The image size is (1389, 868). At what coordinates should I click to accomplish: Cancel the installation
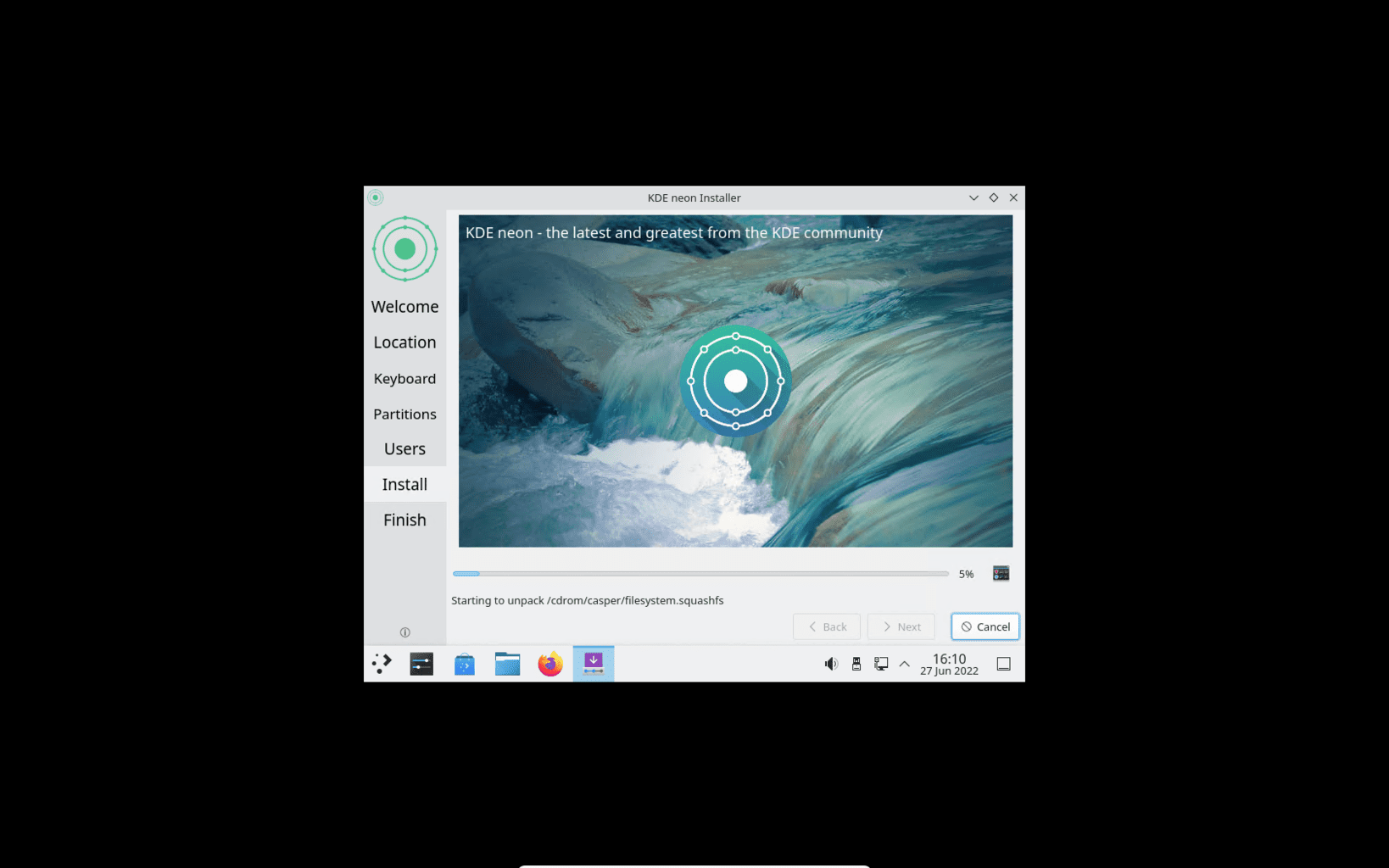985,626
